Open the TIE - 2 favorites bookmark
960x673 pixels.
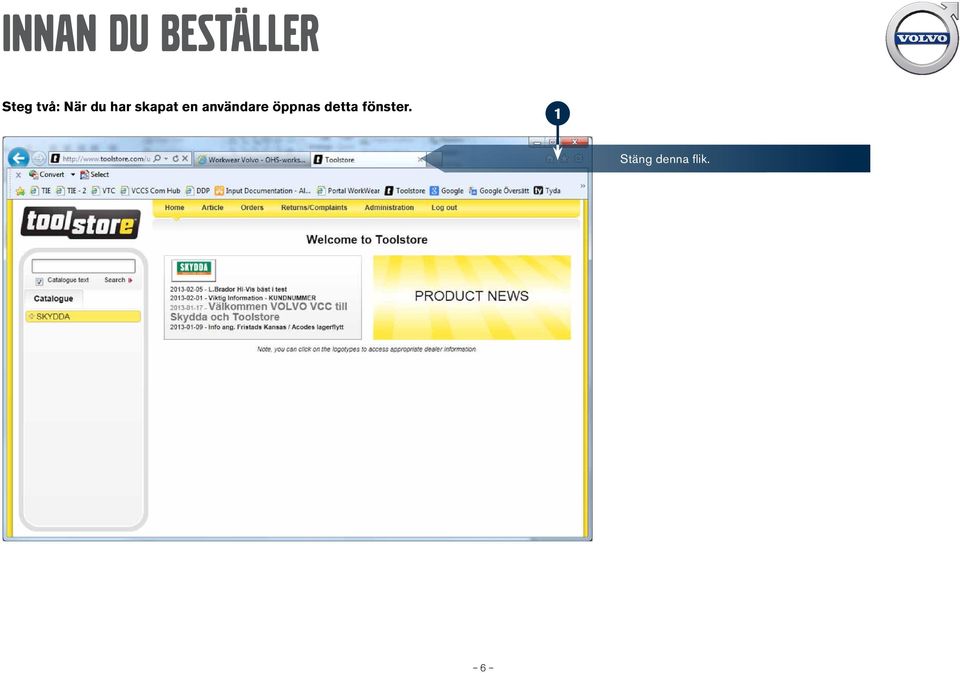(71, 191)
